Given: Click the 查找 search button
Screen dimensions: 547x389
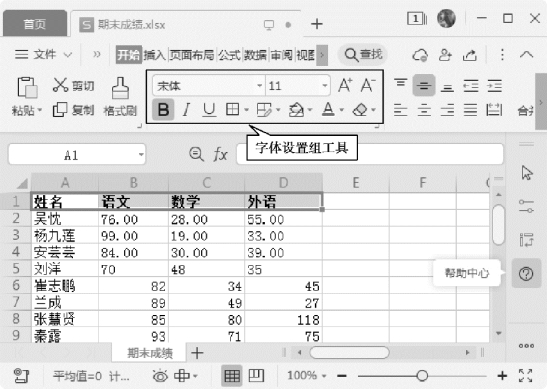Looking at the screenshot, I should pos(363,55).
